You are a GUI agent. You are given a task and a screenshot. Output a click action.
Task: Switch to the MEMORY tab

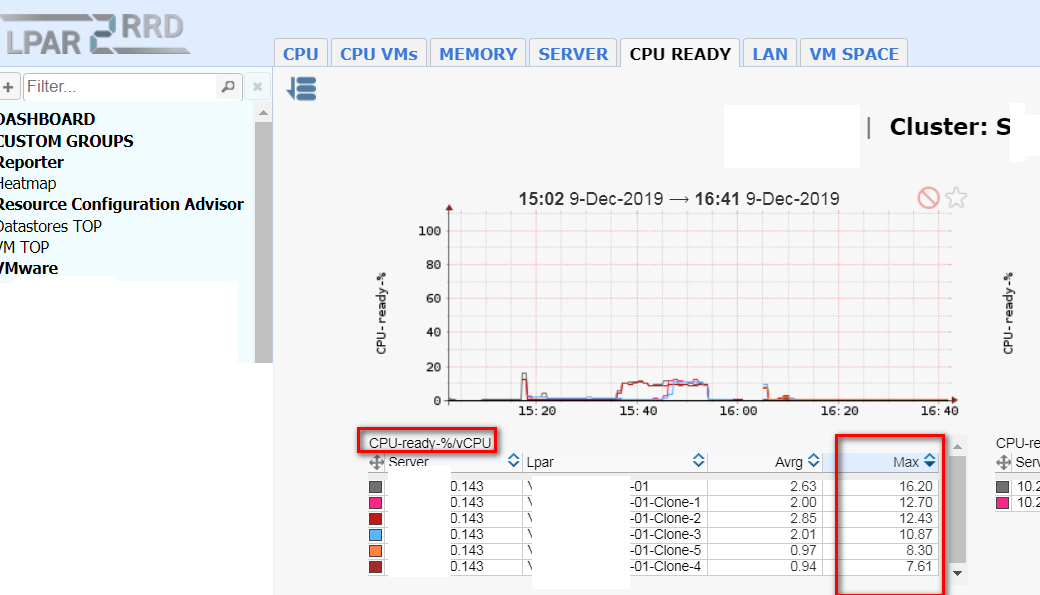coord(477,52)
